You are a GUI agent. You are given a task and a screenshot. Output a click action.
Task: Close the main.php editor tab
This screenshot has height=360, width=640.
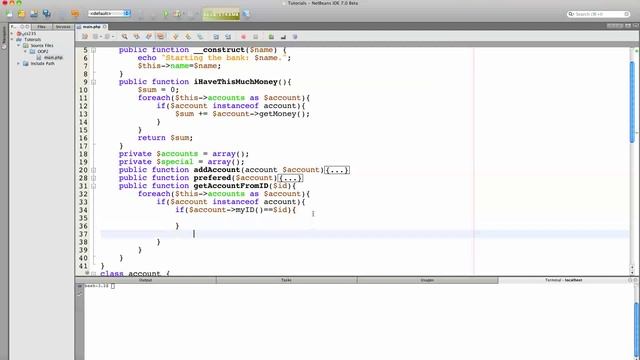[x=105, y=27]
